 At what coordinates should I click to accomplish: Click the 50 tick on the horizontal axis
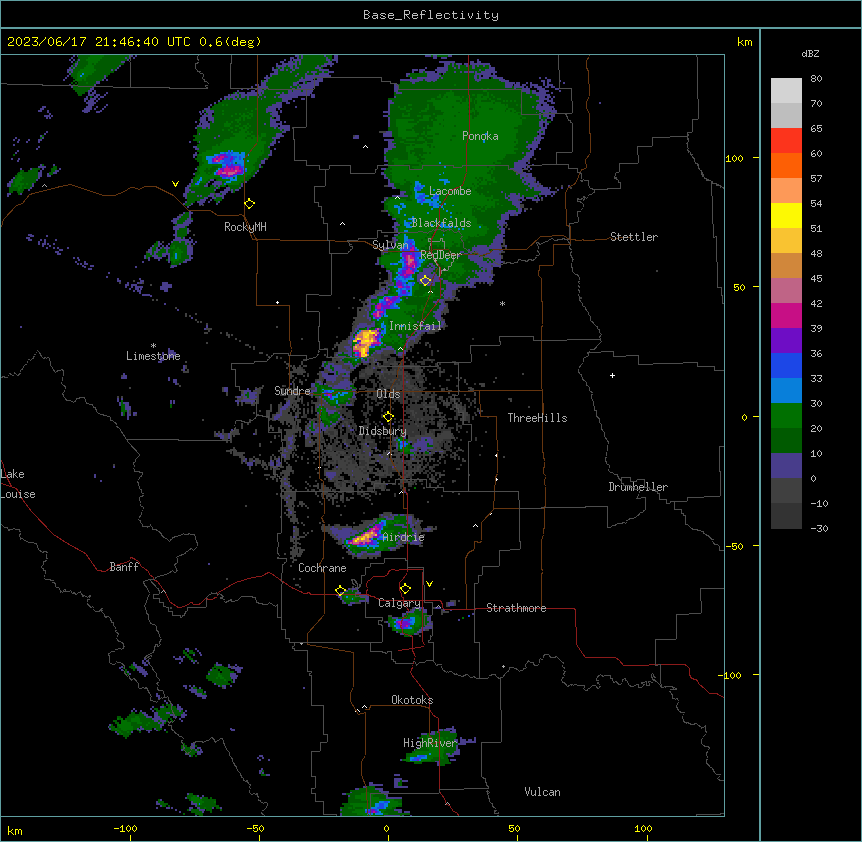click(x=514, y=829)
